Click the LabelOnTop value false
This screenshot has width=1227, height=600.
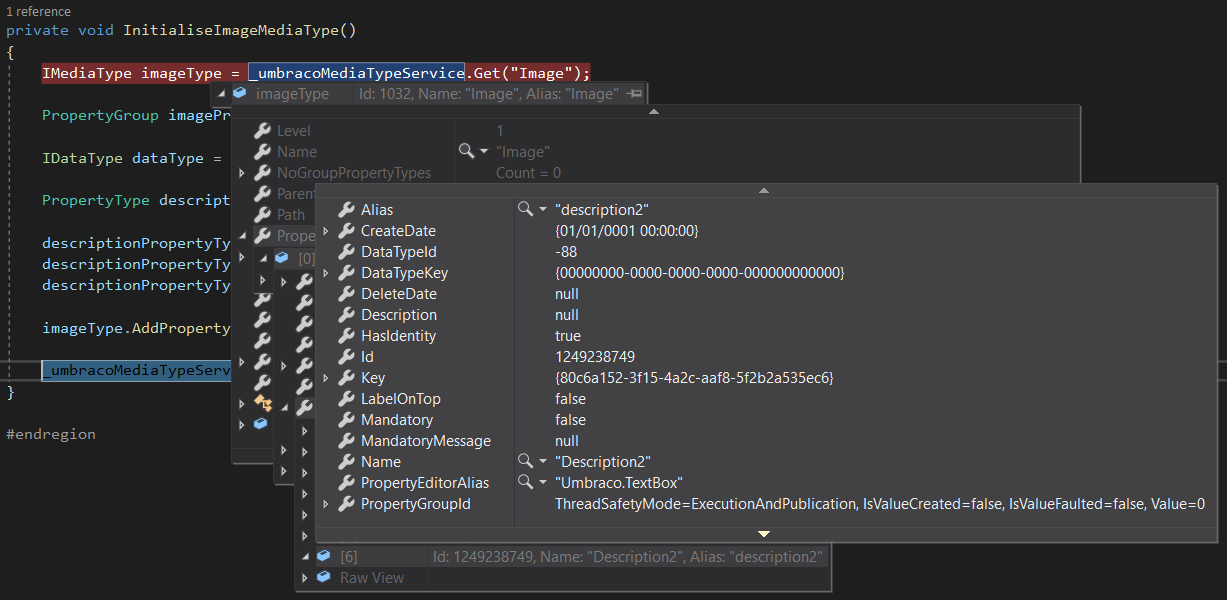pos(571,399)
